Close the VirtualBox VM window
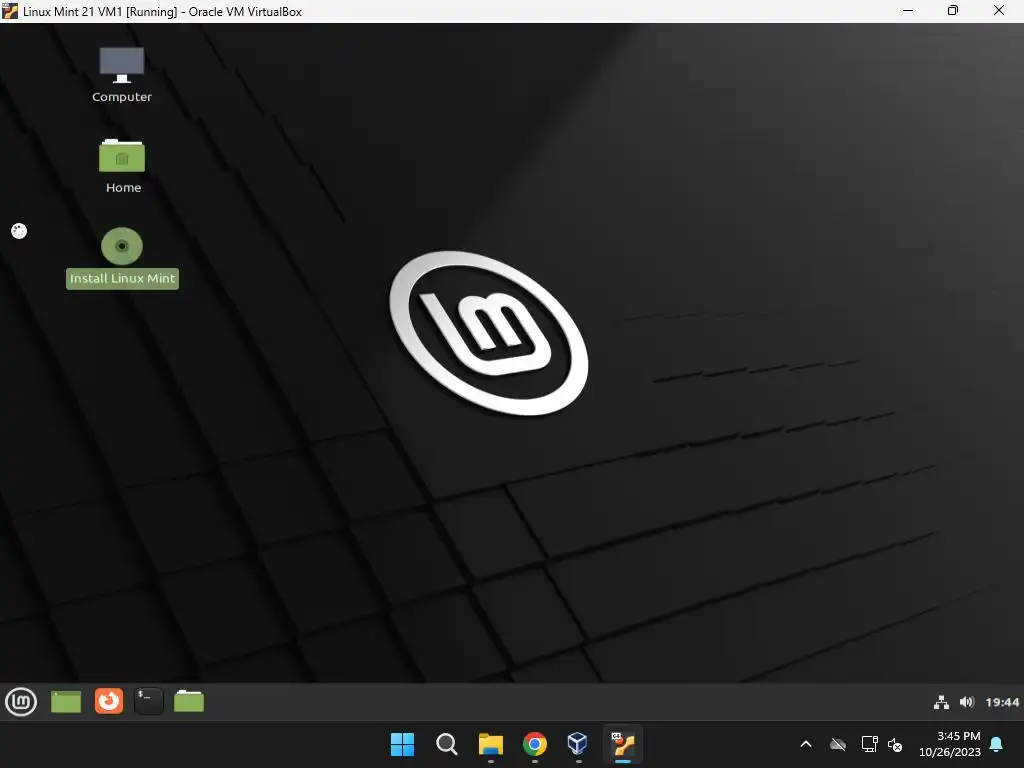The image size is (1024, 768). (999, 10)
